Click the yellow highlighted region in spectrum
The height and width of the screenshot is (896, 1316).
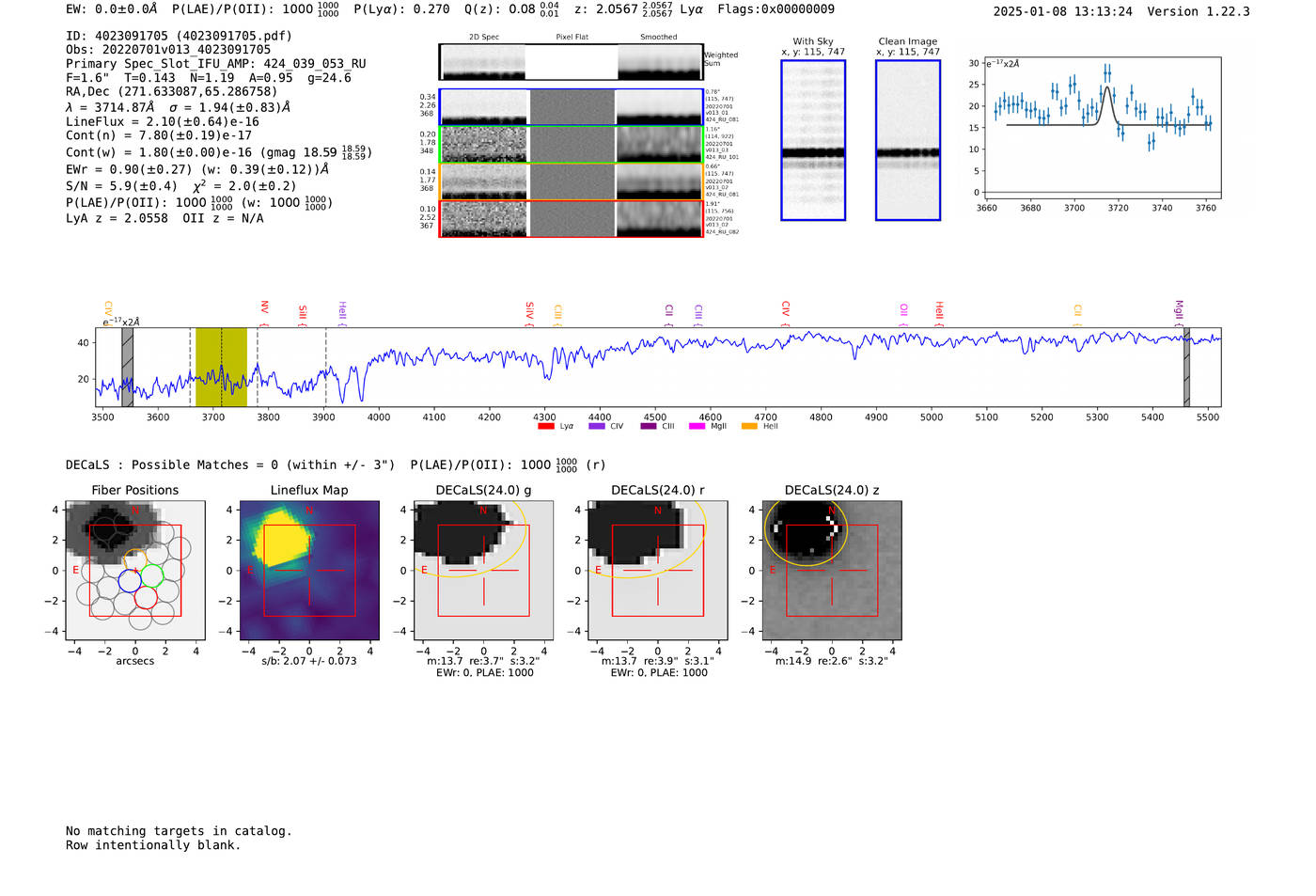click(221, 367)
